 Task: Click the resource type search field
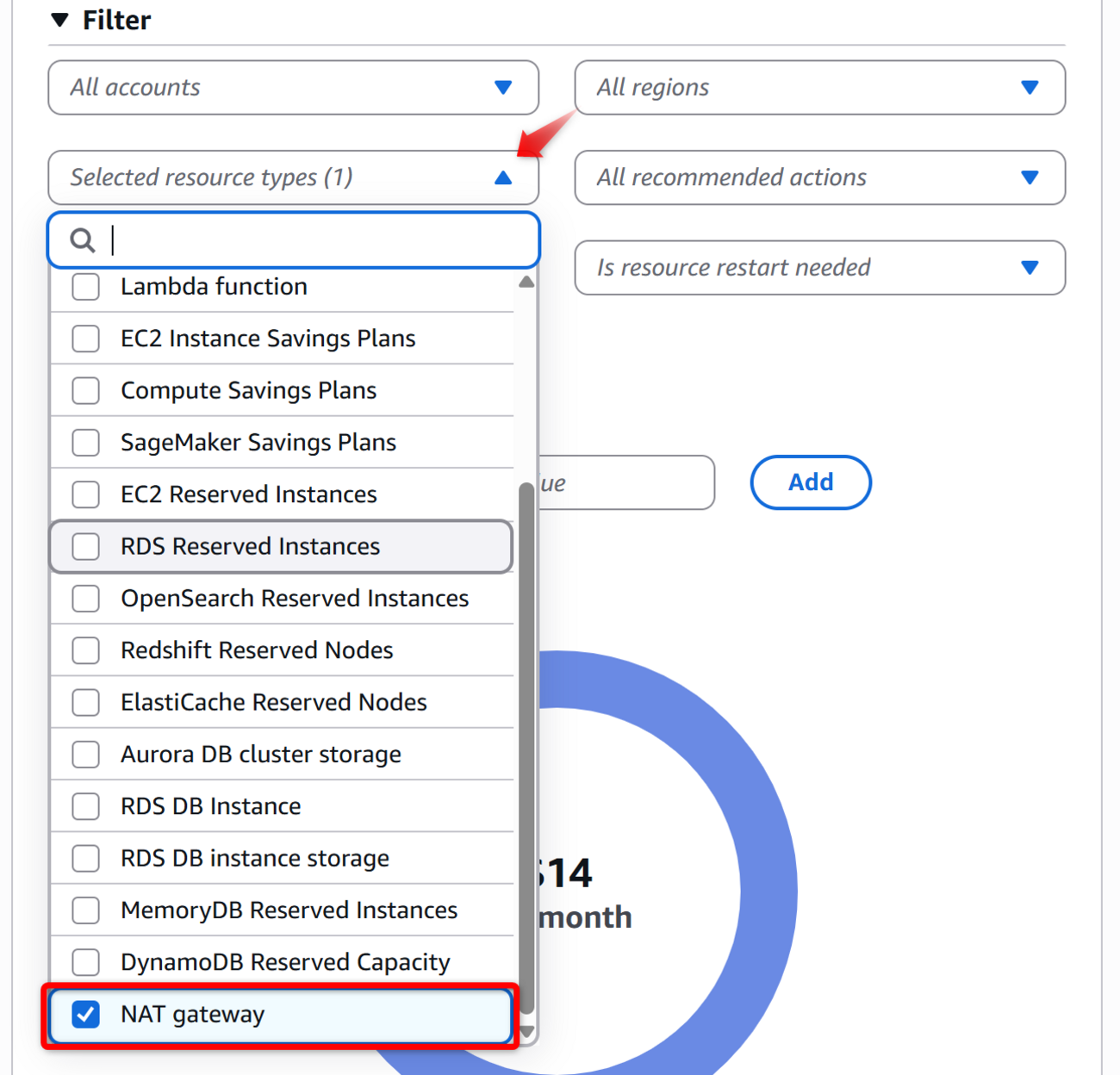319,240
